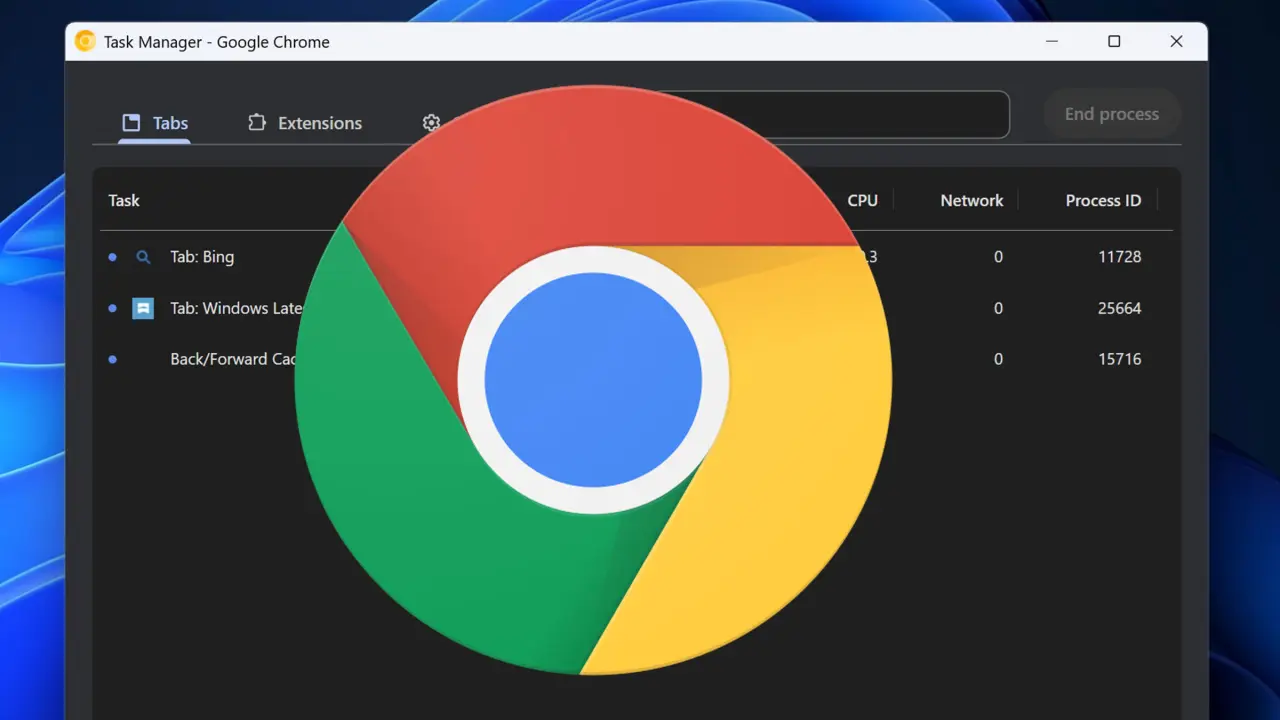Sort by the Task column header
1280x720 pixels.
tap(124, 200)
